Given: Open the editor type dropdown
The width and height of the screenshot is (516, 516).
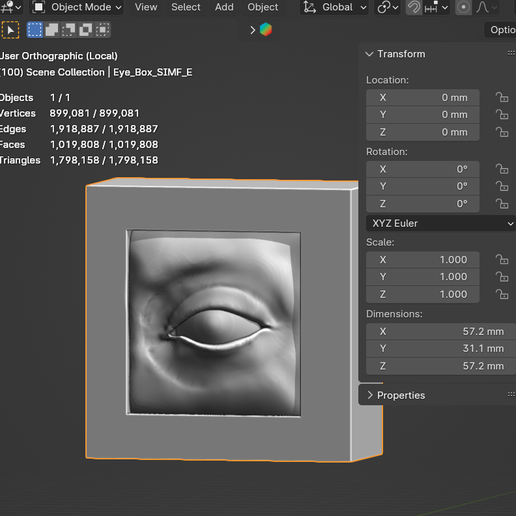Looking at the screenshot, I should coord(11,7).
